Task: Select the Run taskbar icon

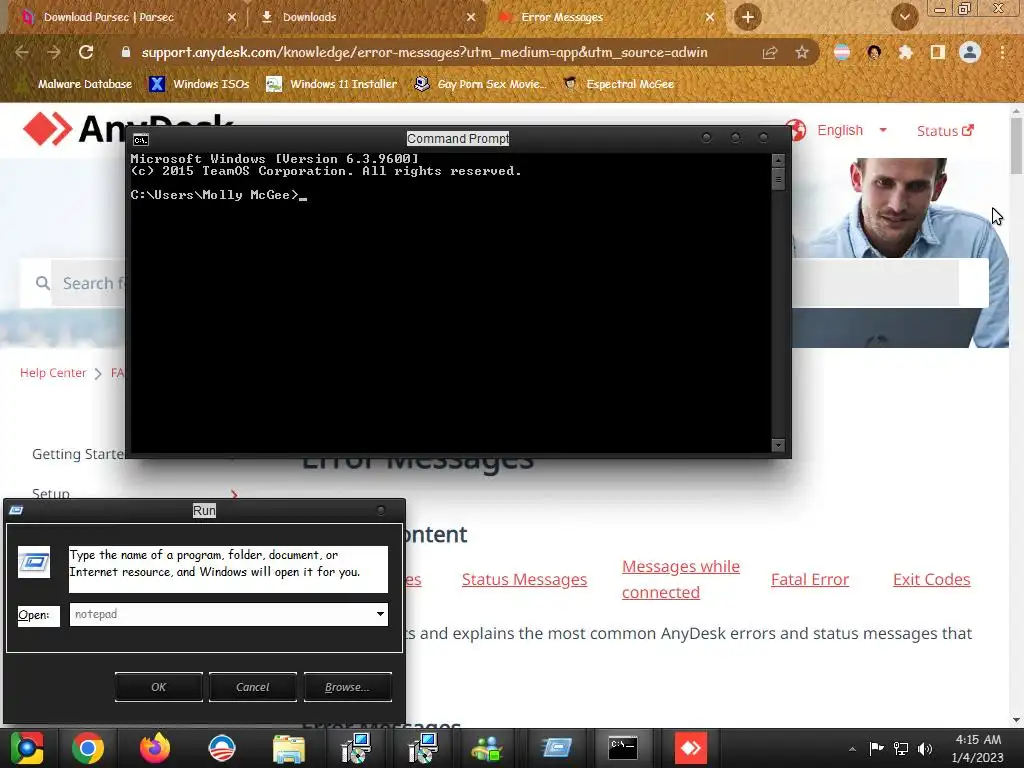Action: point(556,748)
